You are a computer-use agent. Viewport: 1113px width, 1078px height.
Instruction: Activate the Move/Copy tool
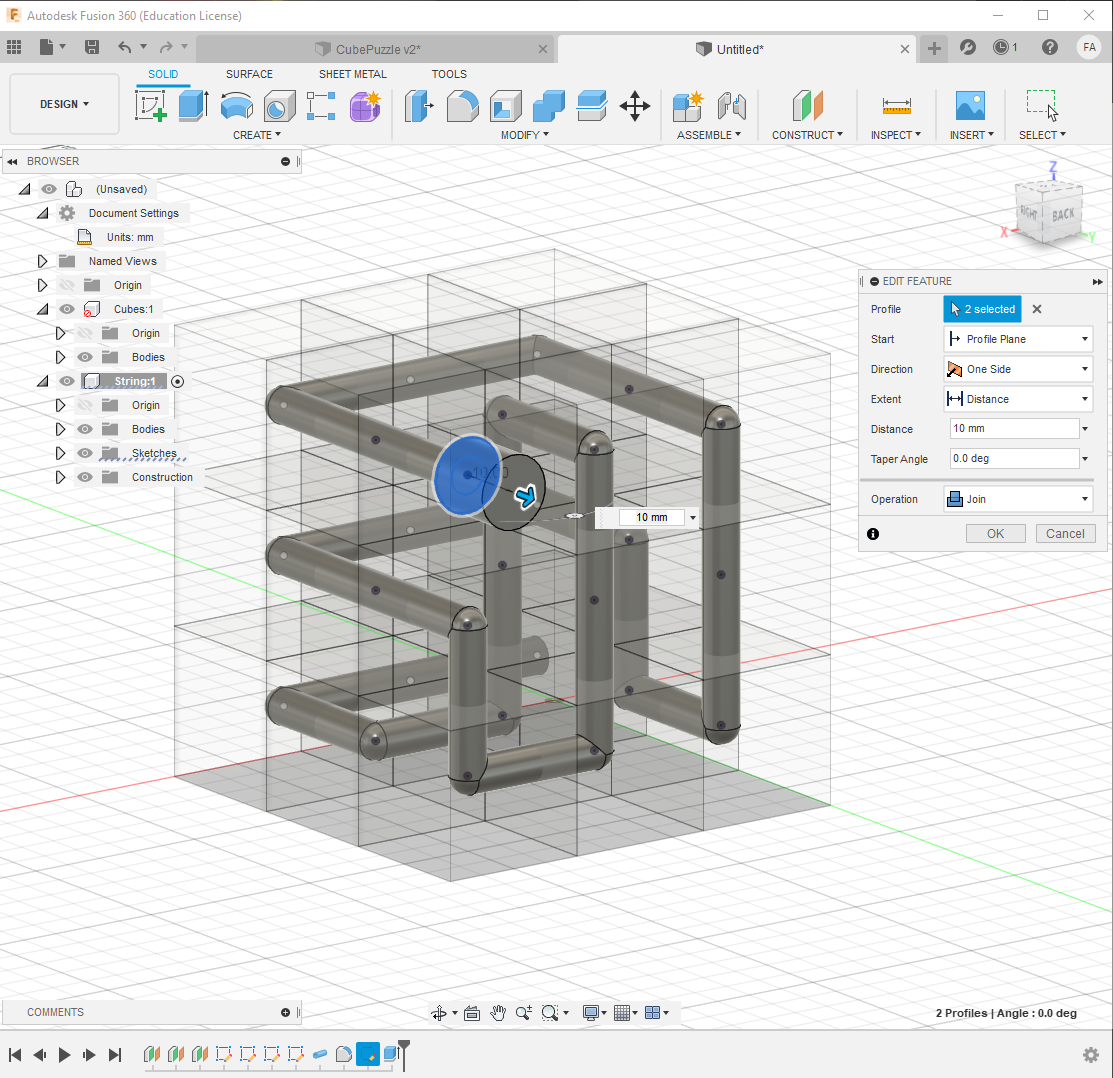(634, 105)
